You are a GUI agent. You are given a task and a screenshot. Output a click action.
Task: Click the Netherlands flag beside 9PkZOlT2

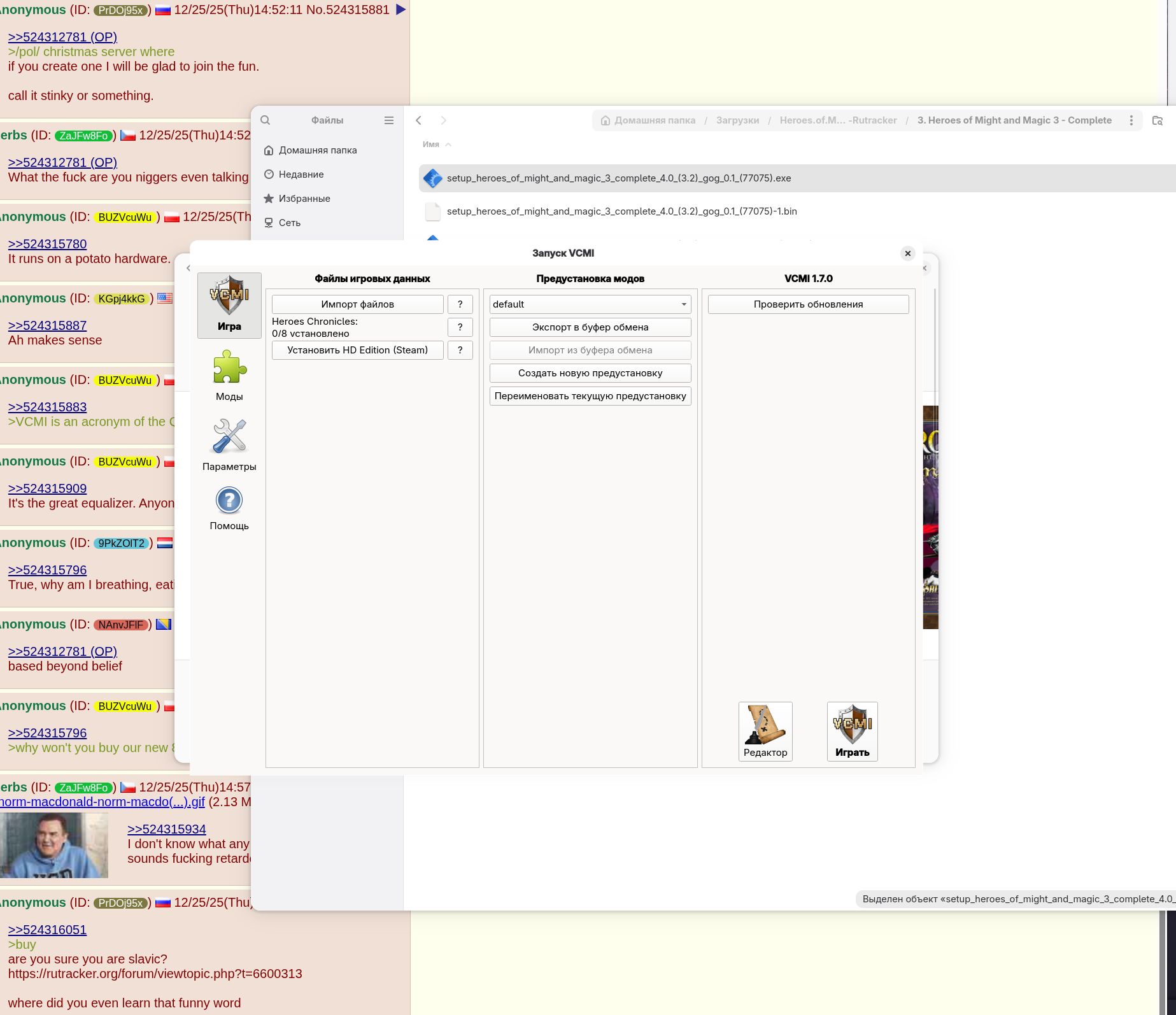(x=165, y=543)
